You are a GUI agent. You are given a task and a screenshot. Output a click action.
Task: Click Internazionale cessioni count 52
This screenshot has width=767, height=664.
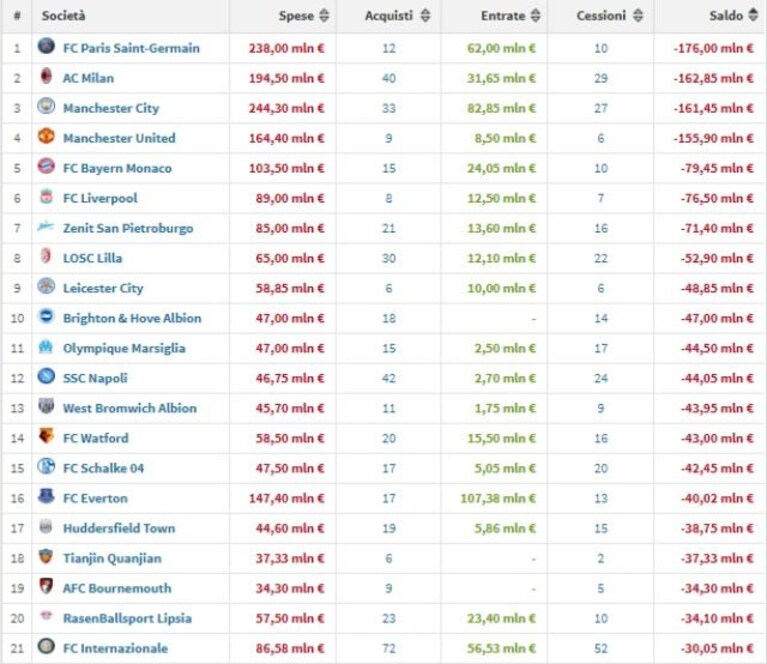coord(601,648)
